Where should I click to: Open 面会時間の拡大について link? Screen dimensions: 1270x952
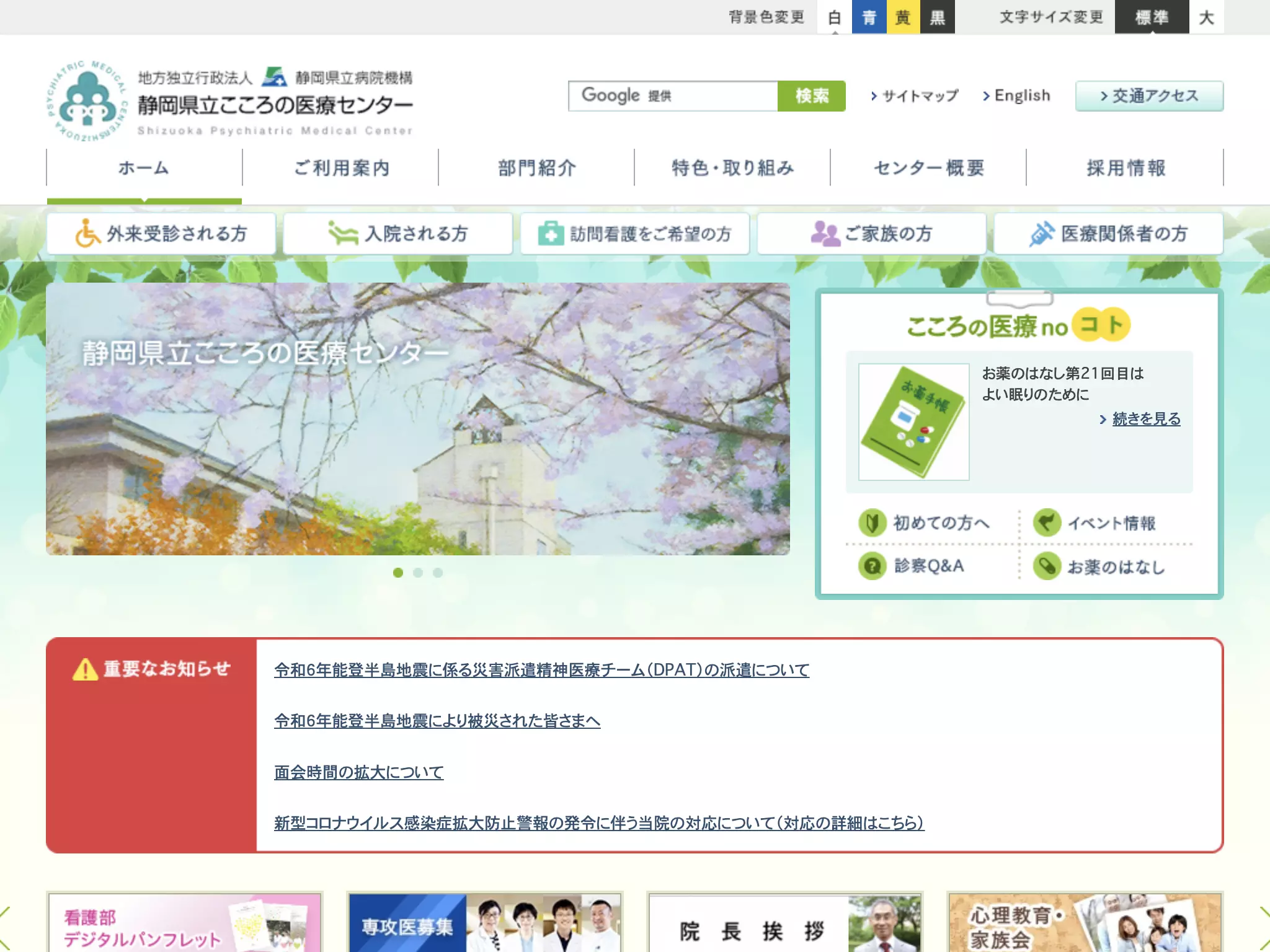358,772
